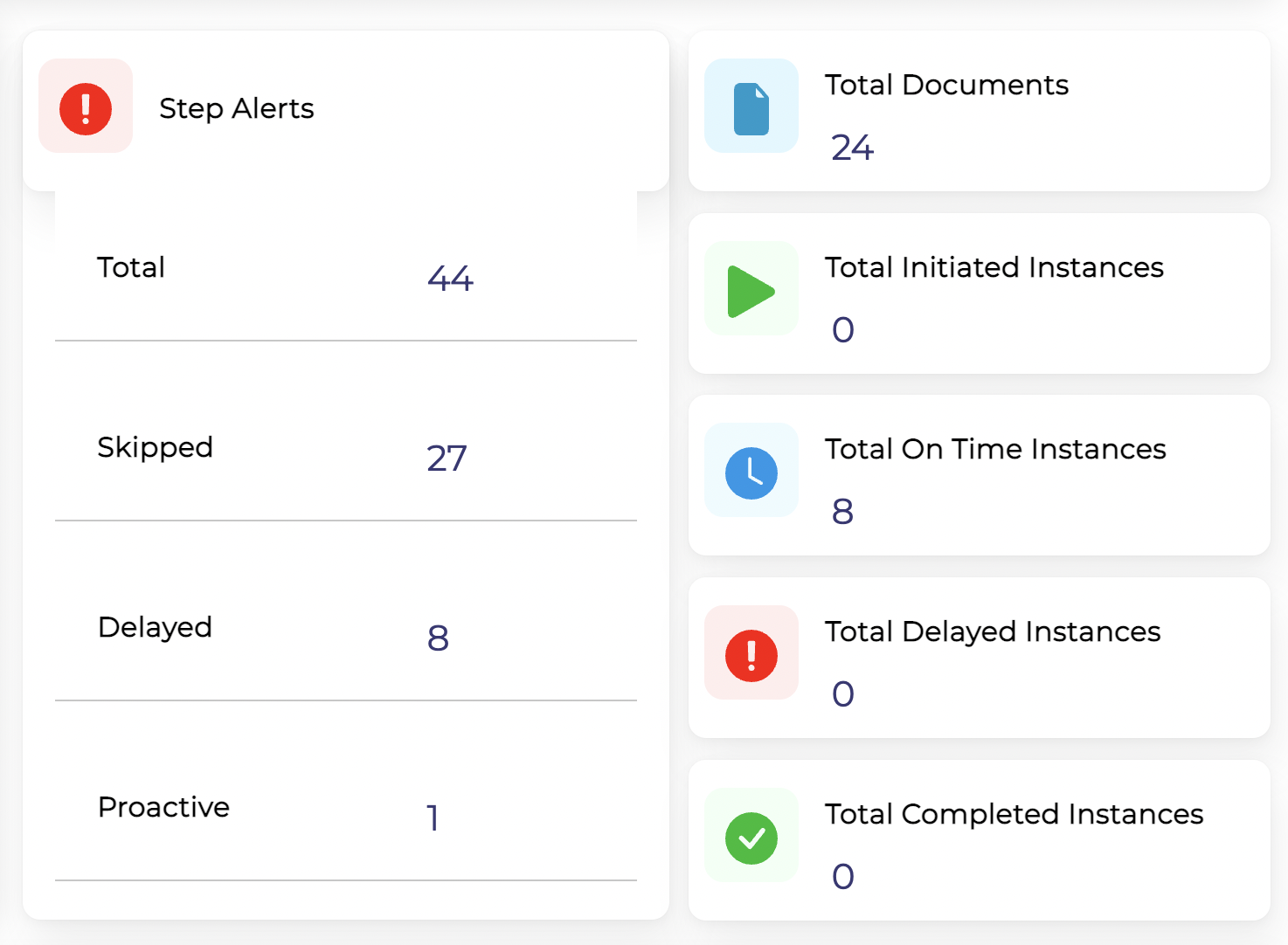
Task: Click the Total Delayed Instances count 0
Action: pyautogui.click(x=843, y=694)
